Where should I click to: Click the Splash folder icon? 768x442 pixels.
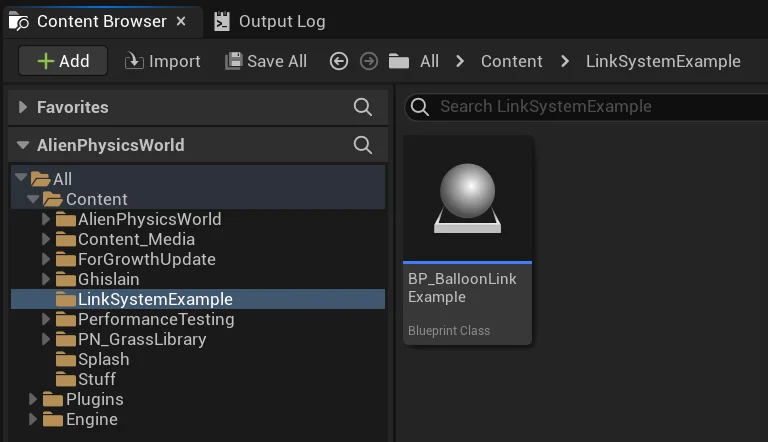tap(66, 359)
